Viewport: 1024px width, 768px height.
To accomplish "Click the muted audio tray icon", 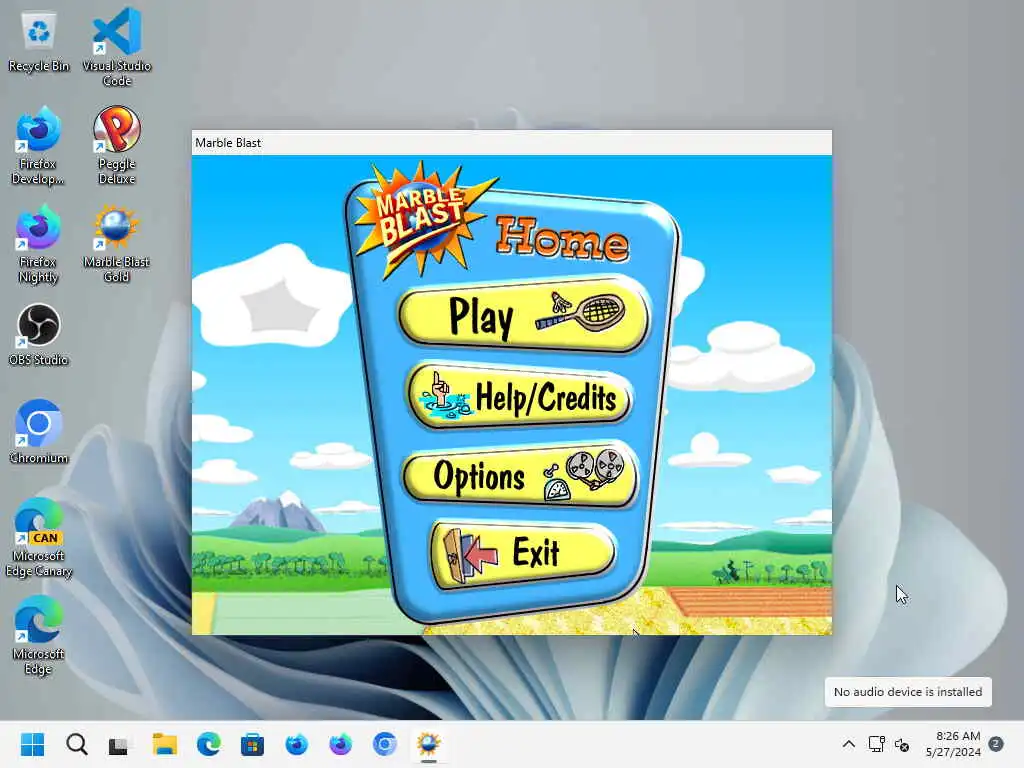I will (902, 744).
